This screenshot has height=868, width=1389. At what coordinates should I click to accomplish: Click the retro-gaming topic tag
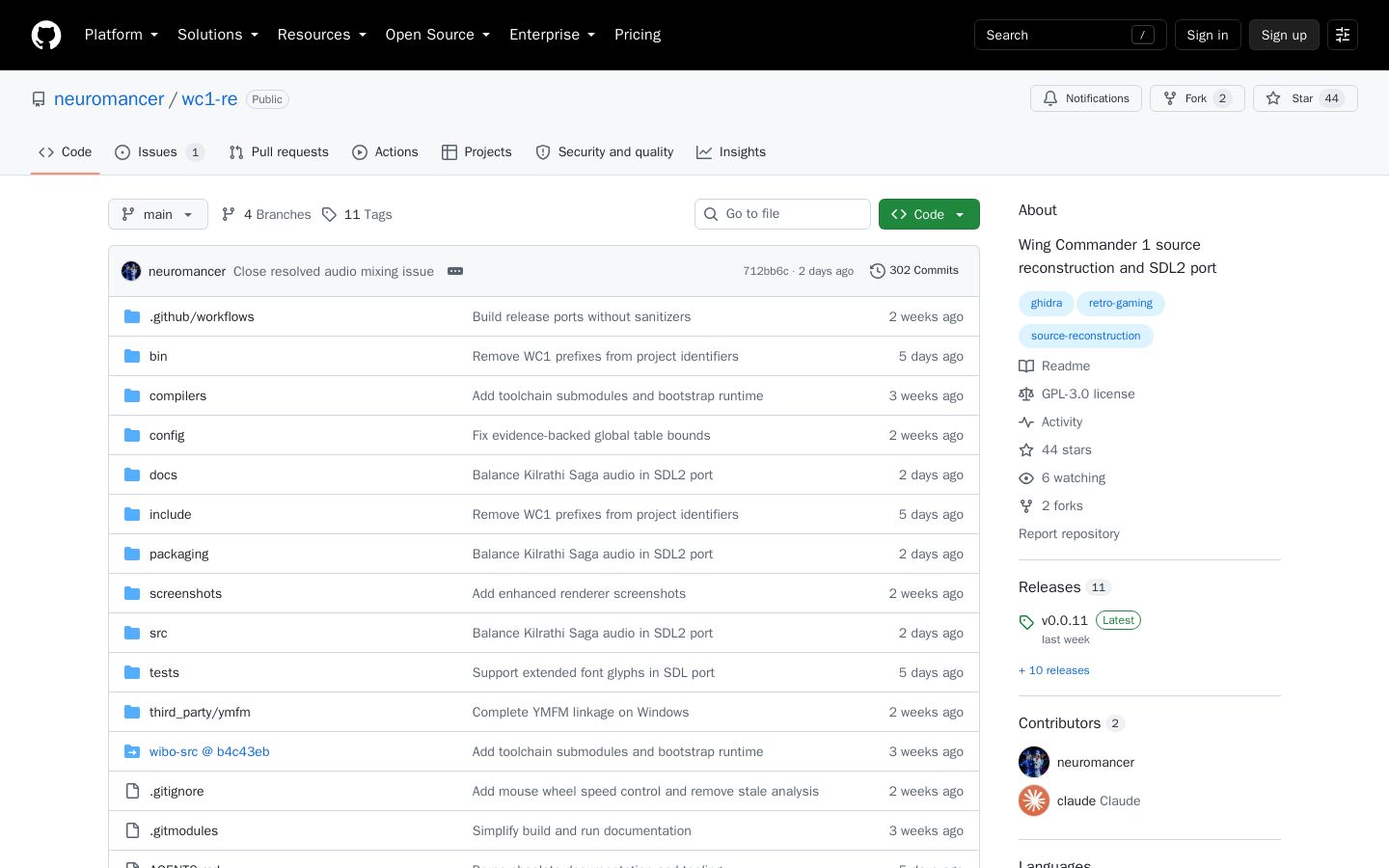tap(1121, 303)
